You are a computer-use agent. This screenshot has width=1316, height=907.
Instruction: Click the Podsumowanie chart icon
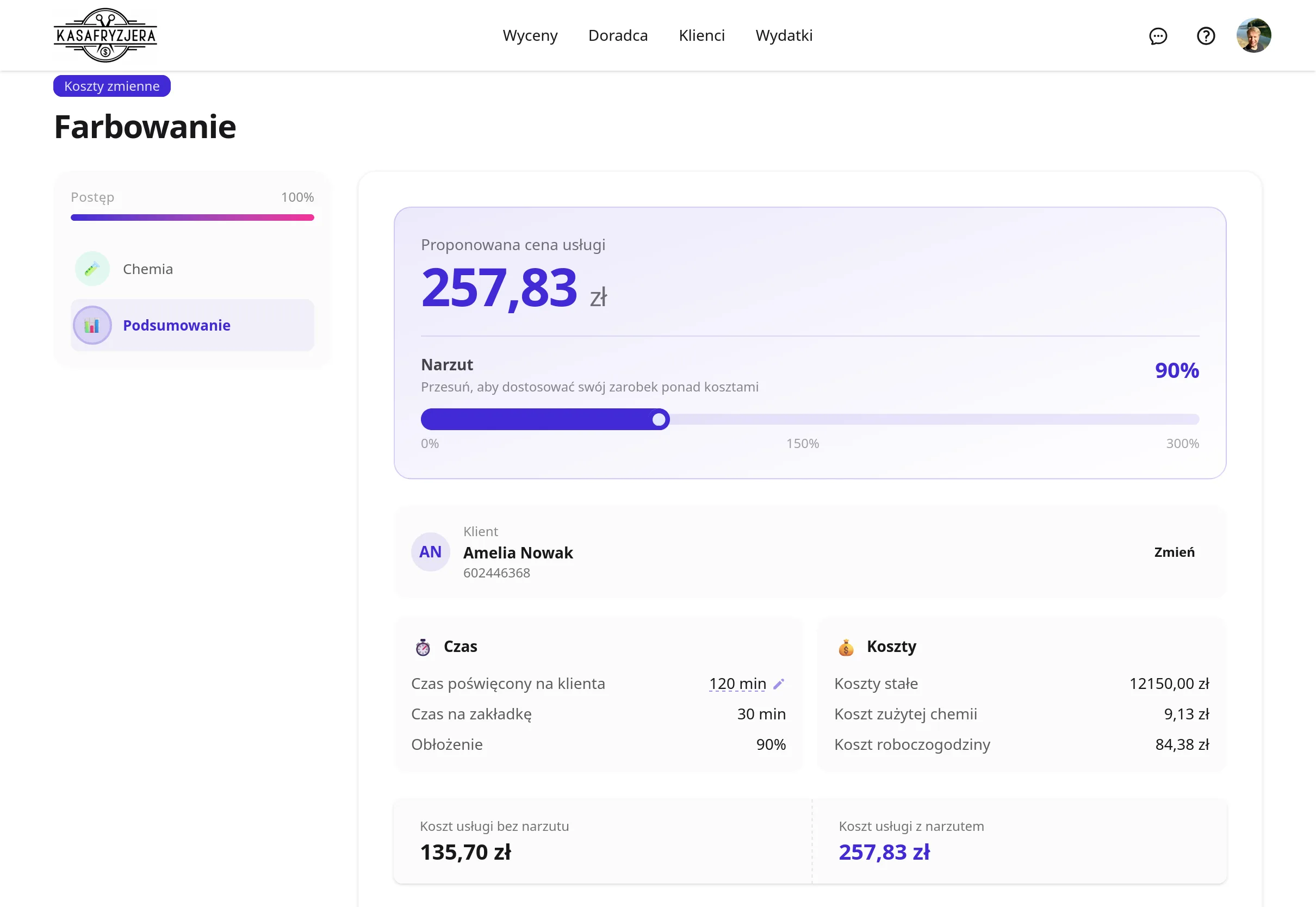point(92,325)
